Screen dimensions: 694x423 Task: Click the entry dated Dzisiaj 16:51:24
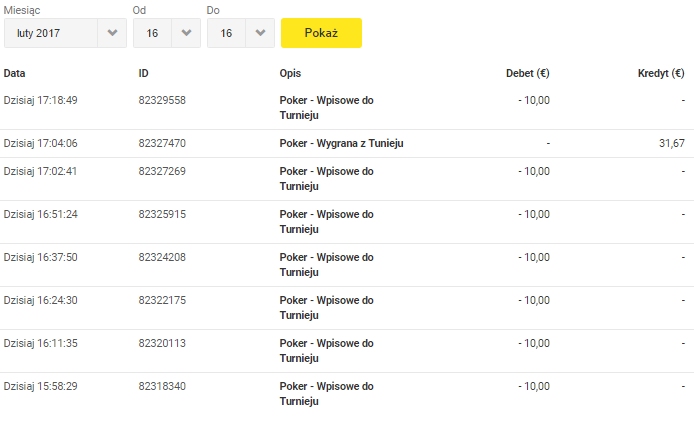[40, 214]
